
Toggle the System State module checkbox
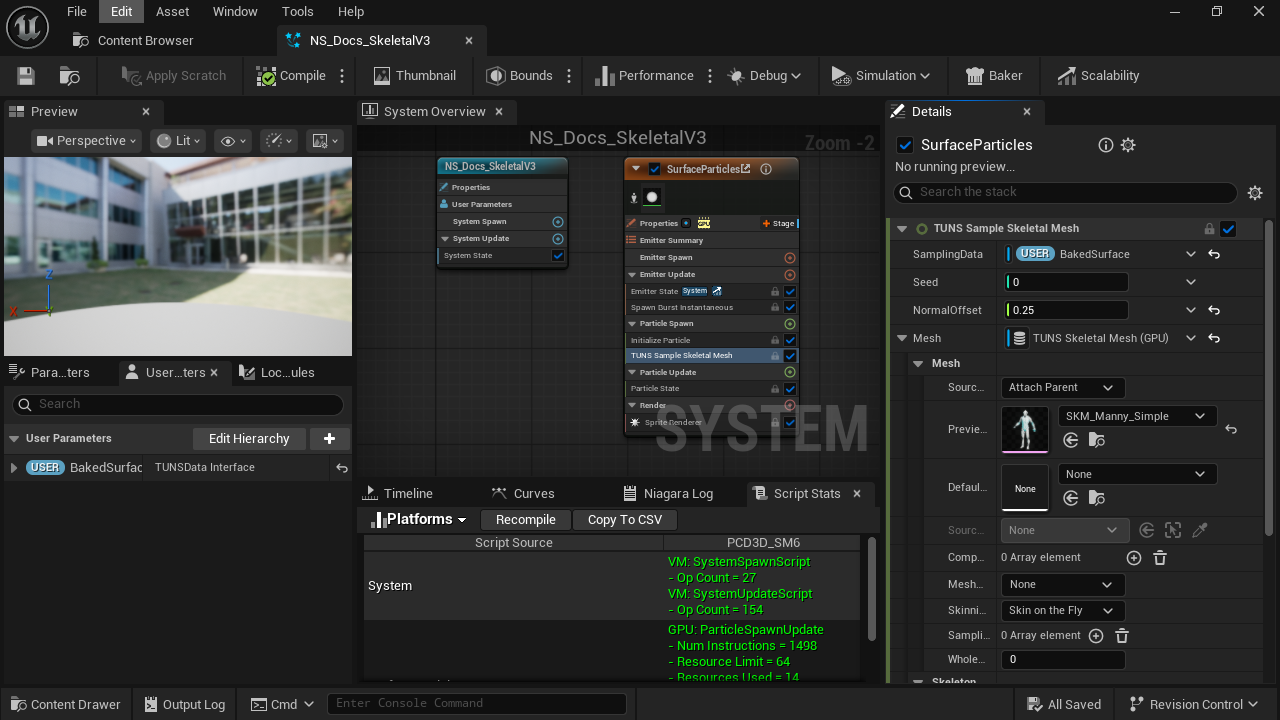point(558,256)
